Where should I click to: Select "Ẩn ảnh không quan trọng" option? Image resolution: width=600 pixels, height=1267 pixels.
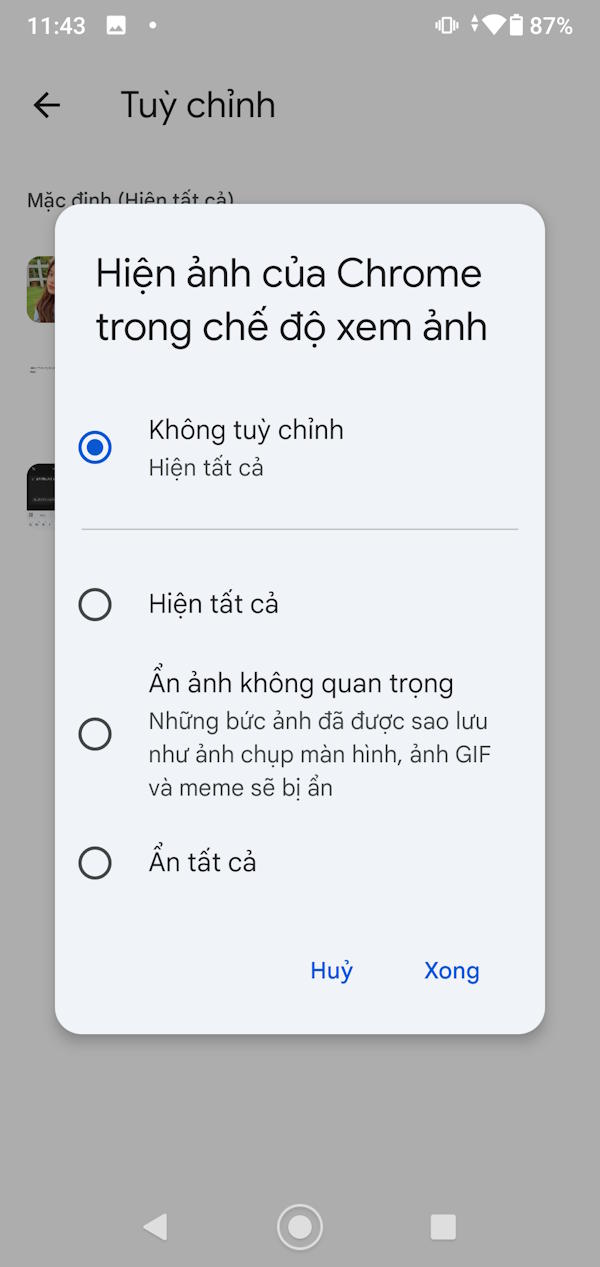click(x=95, y=733)
